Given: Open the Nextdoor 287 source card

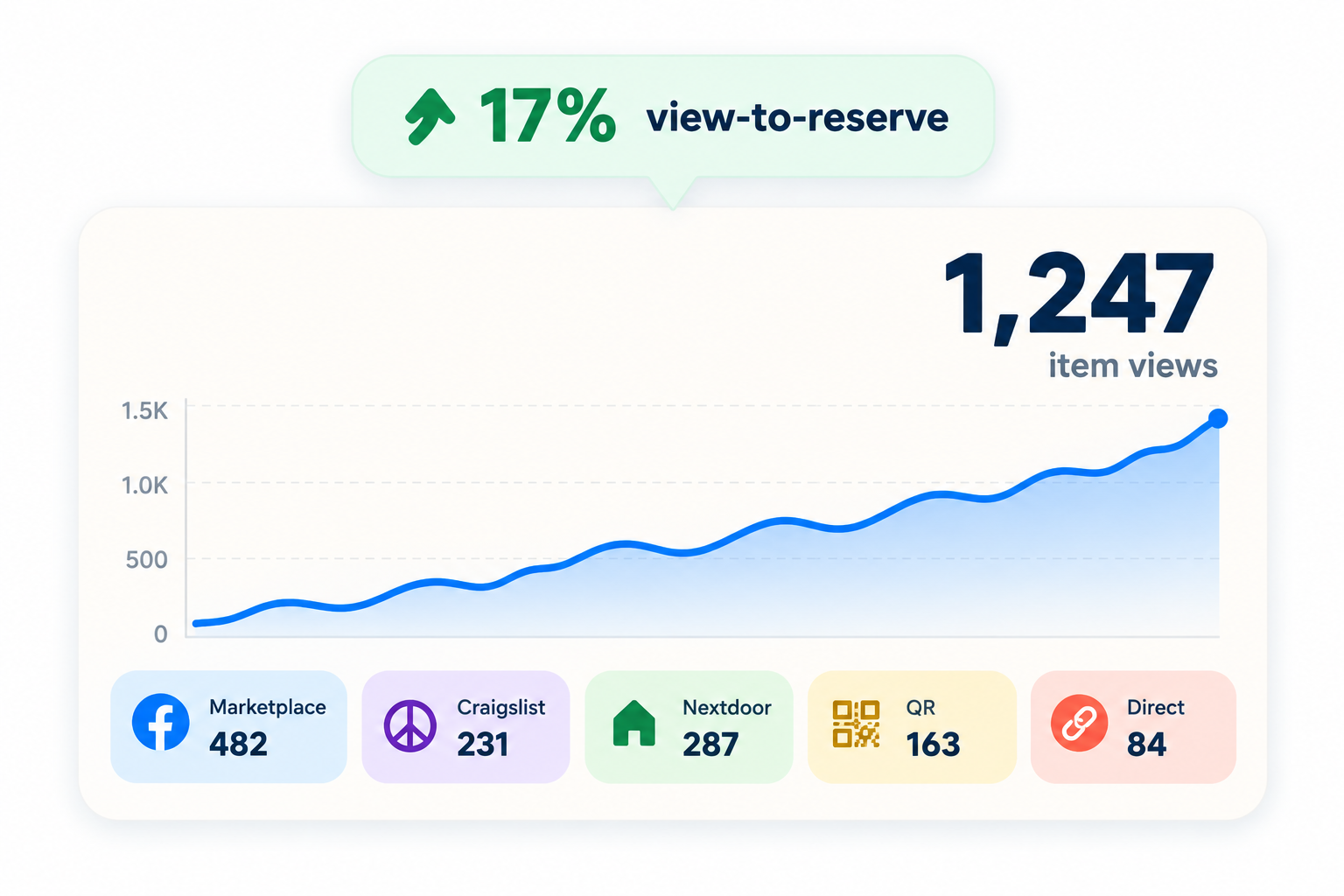Looking at the screenshot, I should pyautogui.click(x=689, y=727).
